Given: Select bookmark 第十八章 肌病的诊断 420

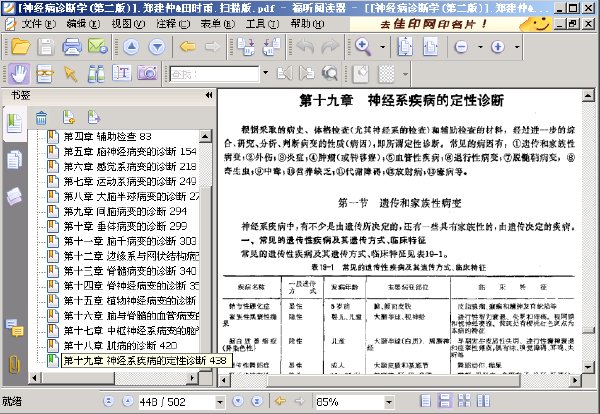Looking at the screenshot, I should pos(120,346).
